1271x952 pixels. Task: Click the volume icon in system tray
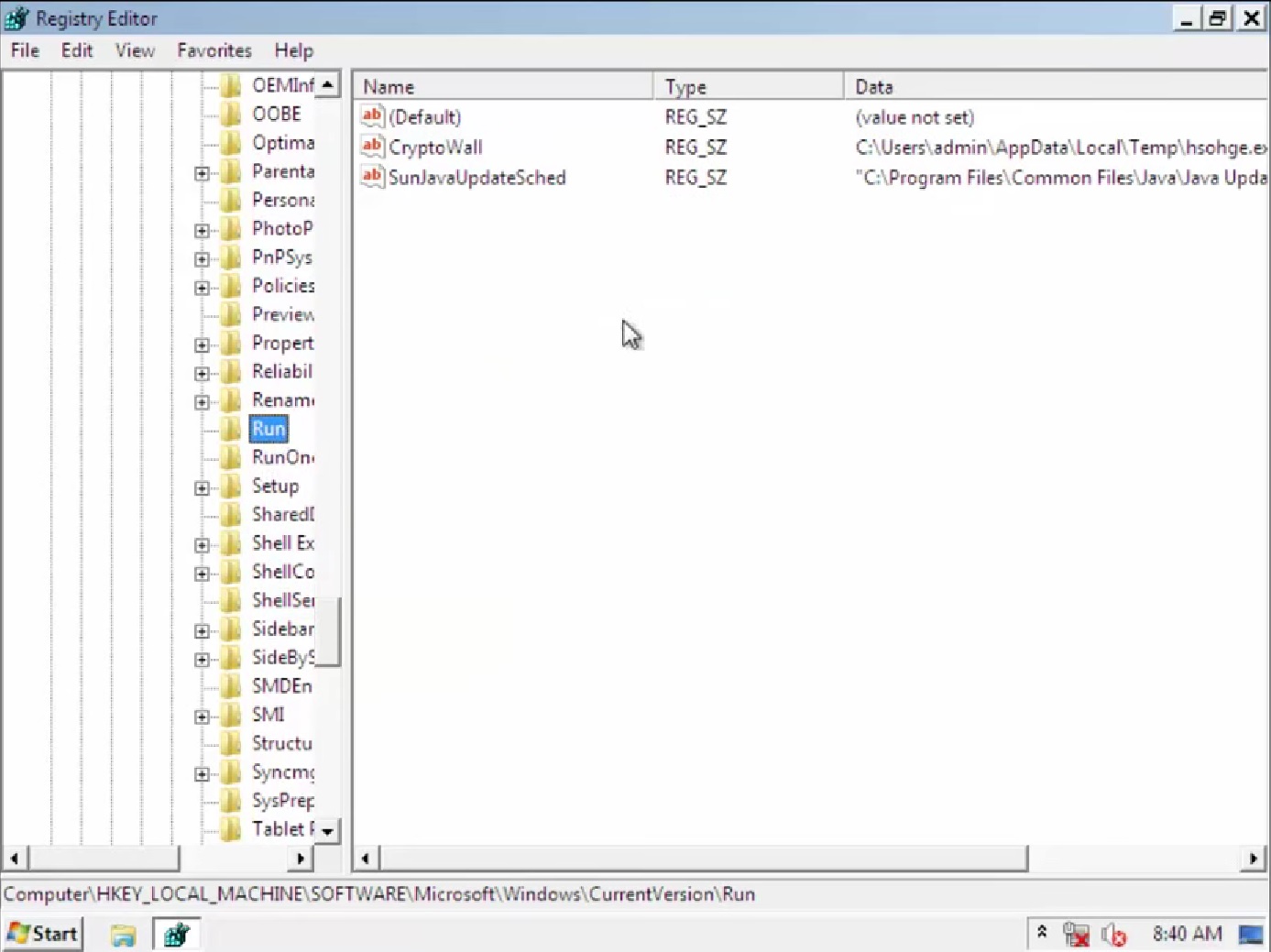(1113, 935)
